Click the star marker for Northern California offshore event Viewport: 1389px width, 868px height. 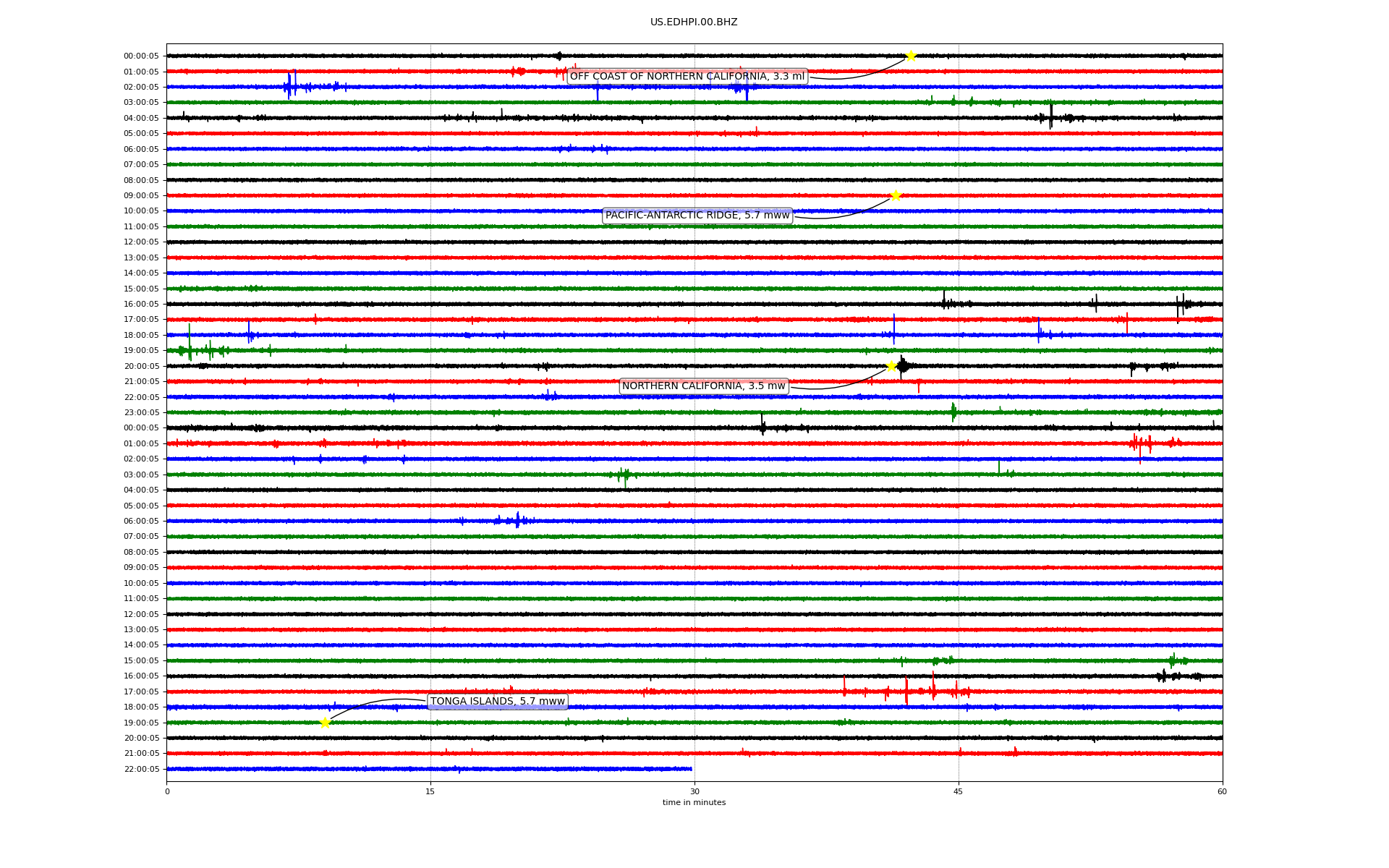(911, 56)
